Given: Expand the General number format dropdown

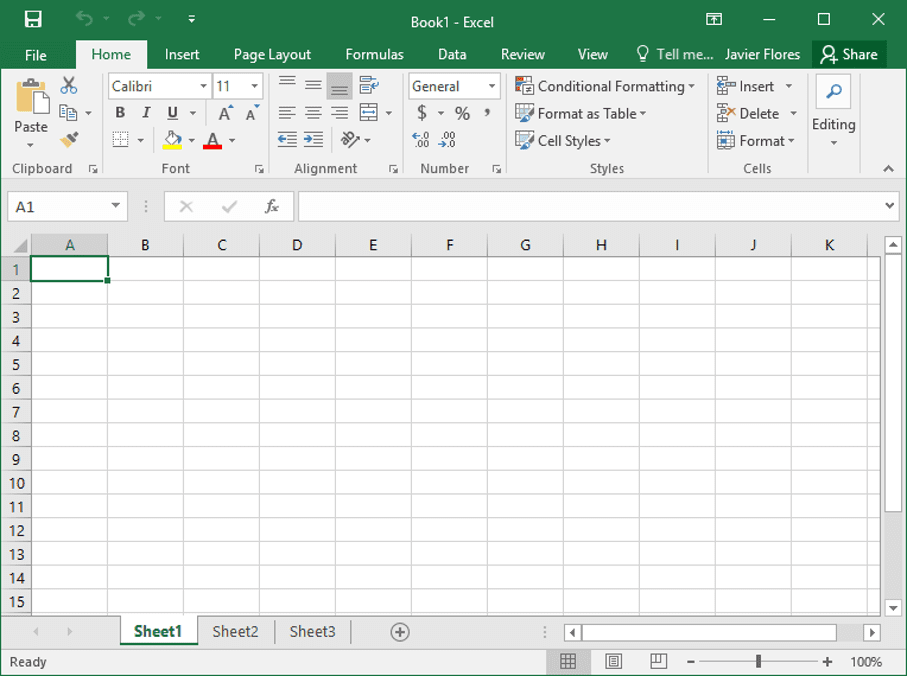Looking at the screenshot, I should (x=494, y=86).
